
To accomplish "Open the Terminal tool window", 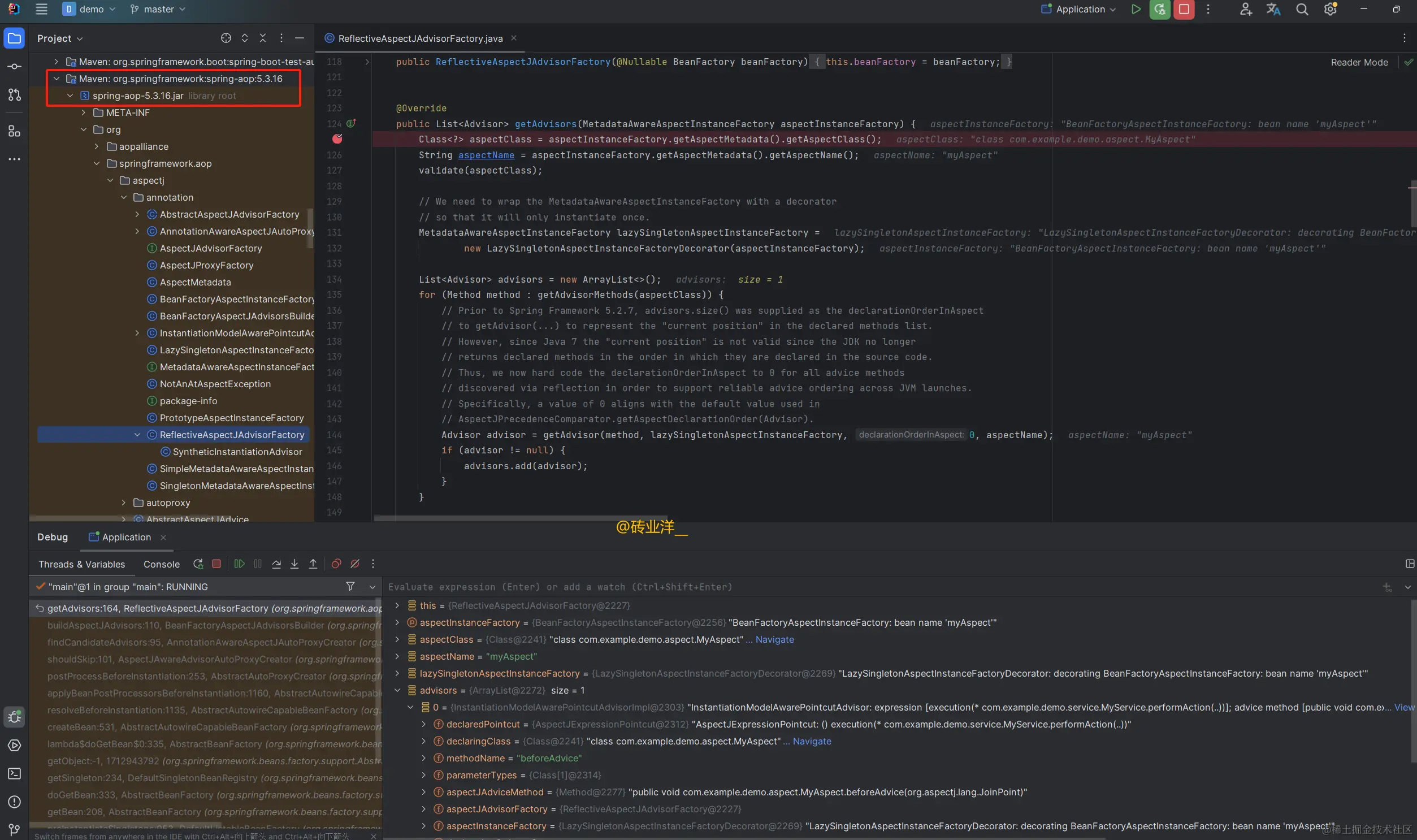I will click(x=14, y=774).
